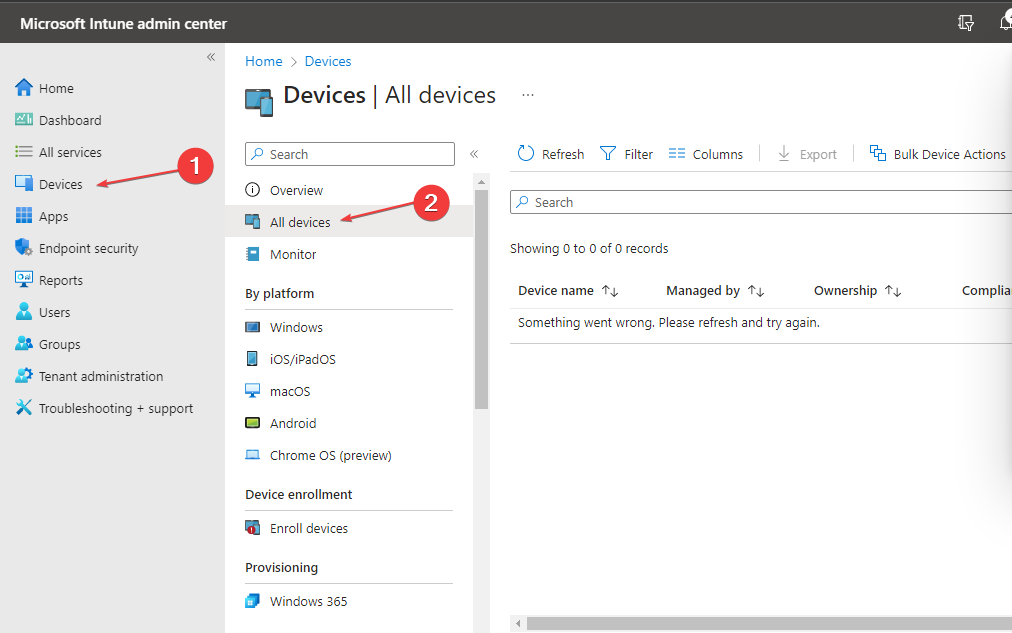Click the "Provisioning" section heading
Image resolution: width=1012 pixels, height=633 pixels.
point(281,567)
